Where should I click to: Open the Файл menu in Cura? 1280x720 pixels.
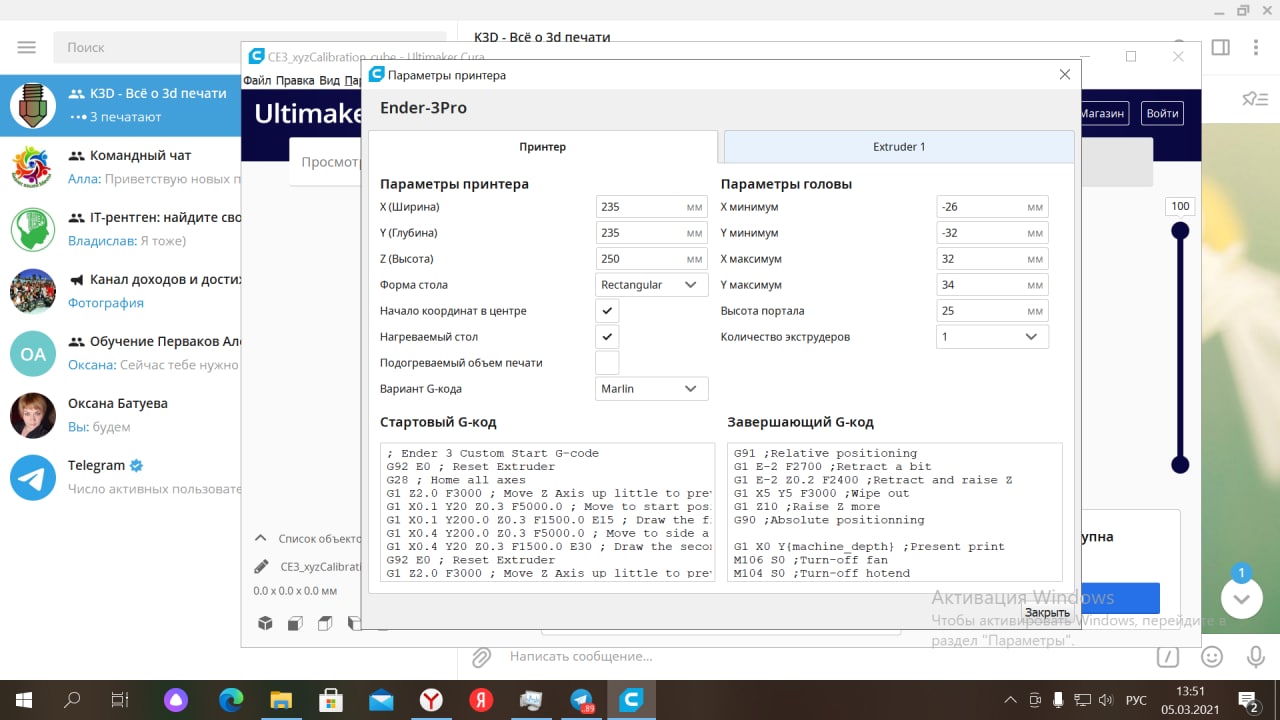(256, 80)
